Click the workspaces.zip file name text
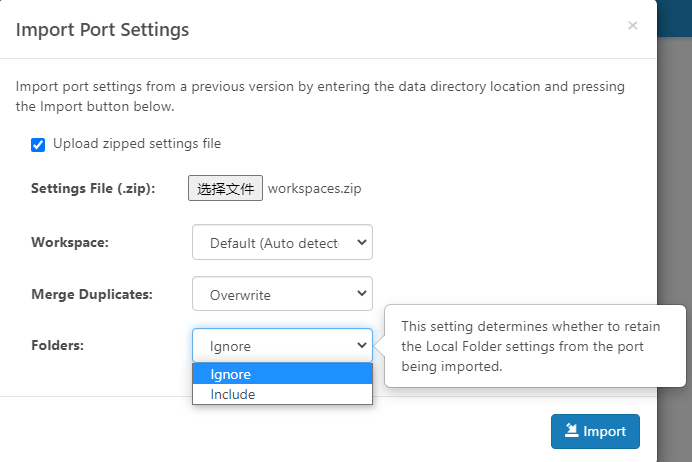The height and width of the screenshot is (462, 692). click(314, 188)
